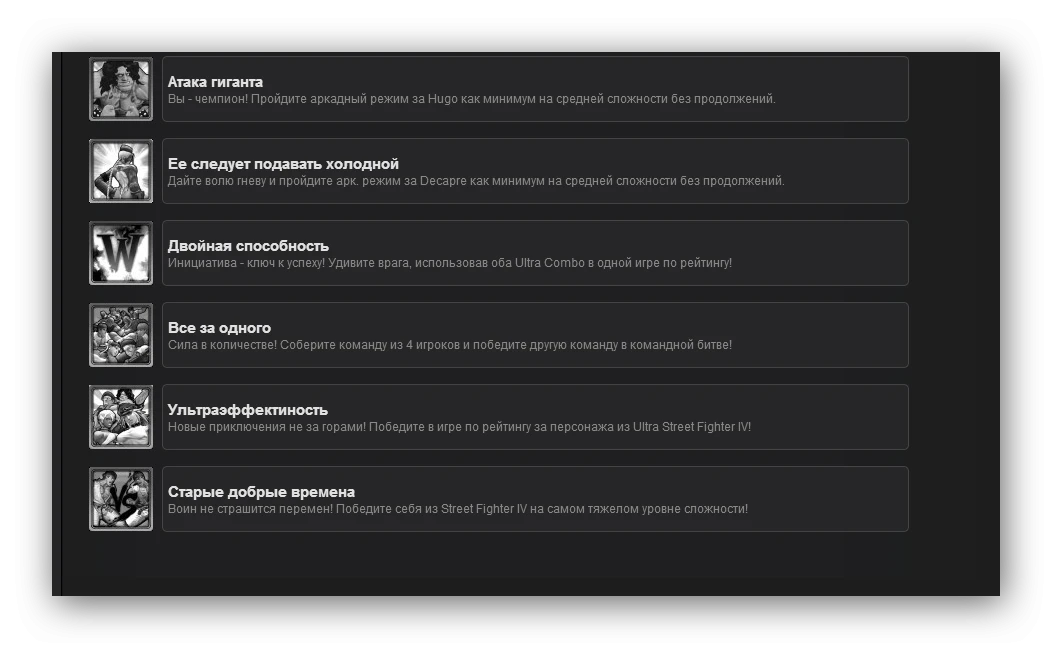The image size is (1052, 648).
Task: Click the Атака гиганта title
Action: point(215,82)
